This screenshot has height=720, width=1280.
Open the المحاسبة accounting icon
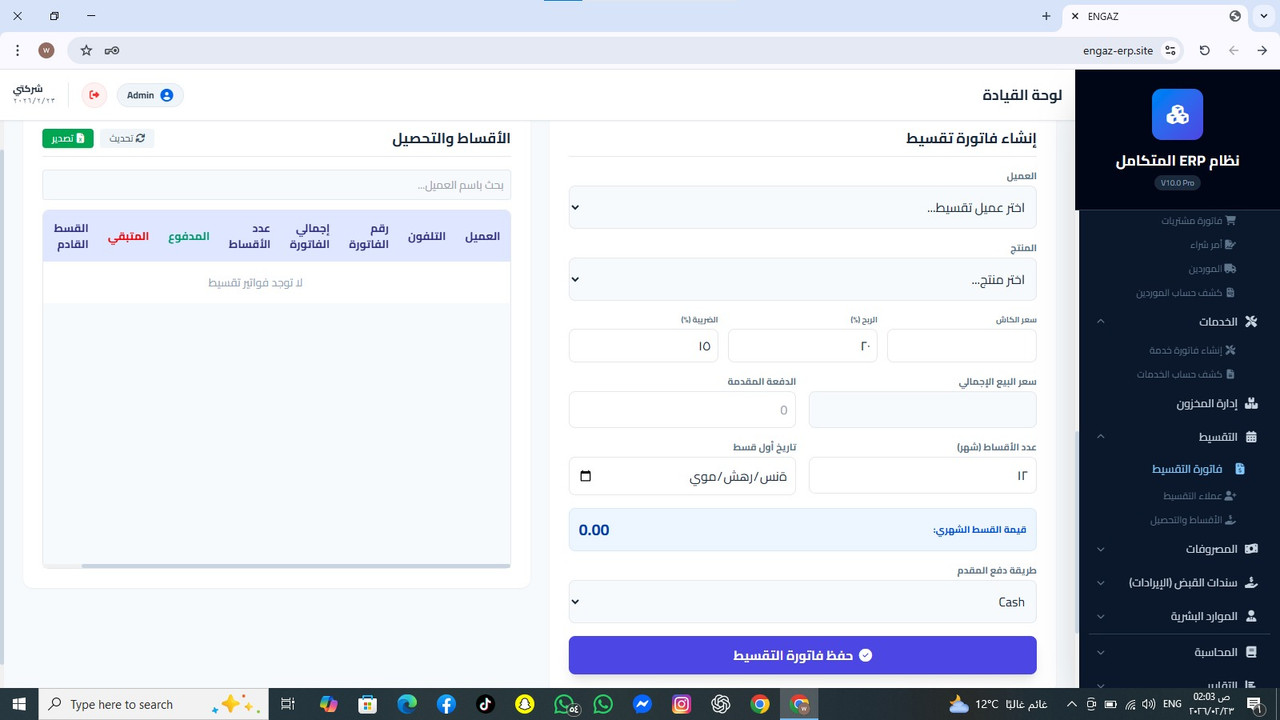(1251, 651)
